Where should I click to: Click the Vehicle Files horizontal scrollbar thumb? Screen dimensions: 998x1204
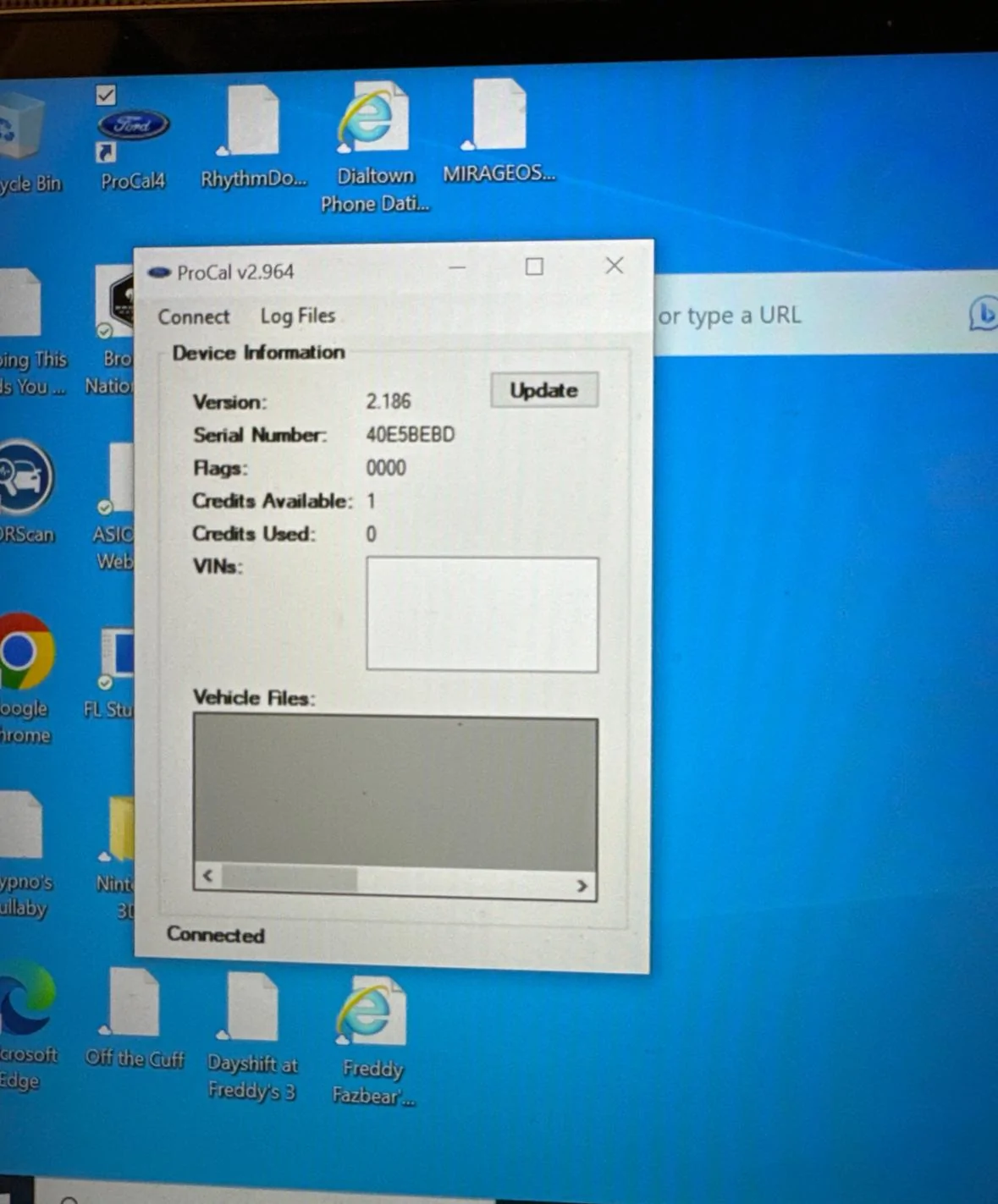pyautogui.click(x=289, y=879)
